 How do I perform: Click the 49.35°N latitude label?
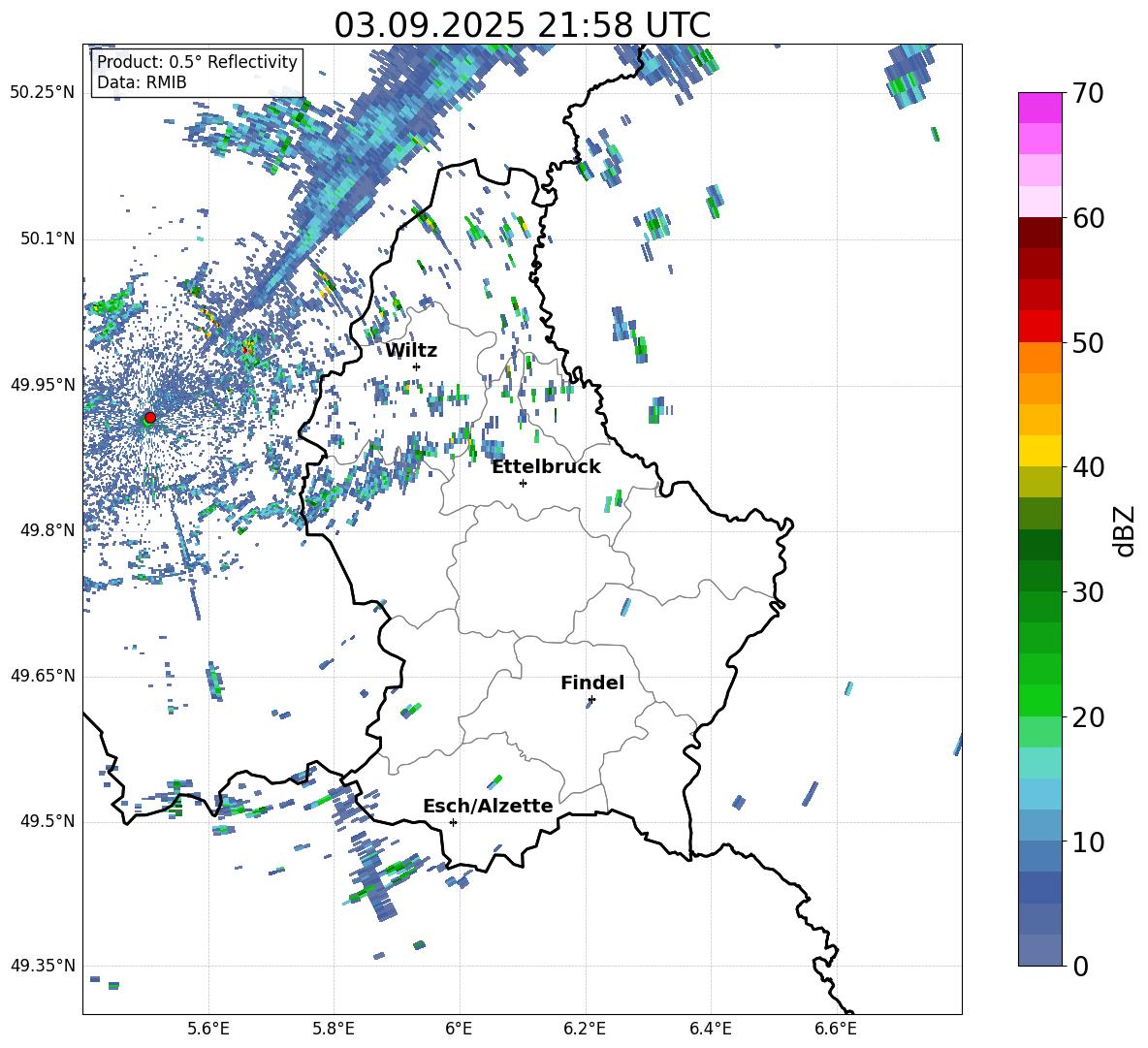(x=43, y=966)
